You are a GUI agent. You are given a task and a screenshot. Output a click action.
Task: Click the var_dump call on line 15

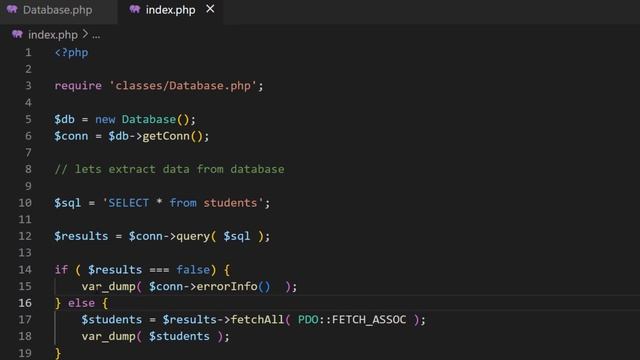click(109, 287)
